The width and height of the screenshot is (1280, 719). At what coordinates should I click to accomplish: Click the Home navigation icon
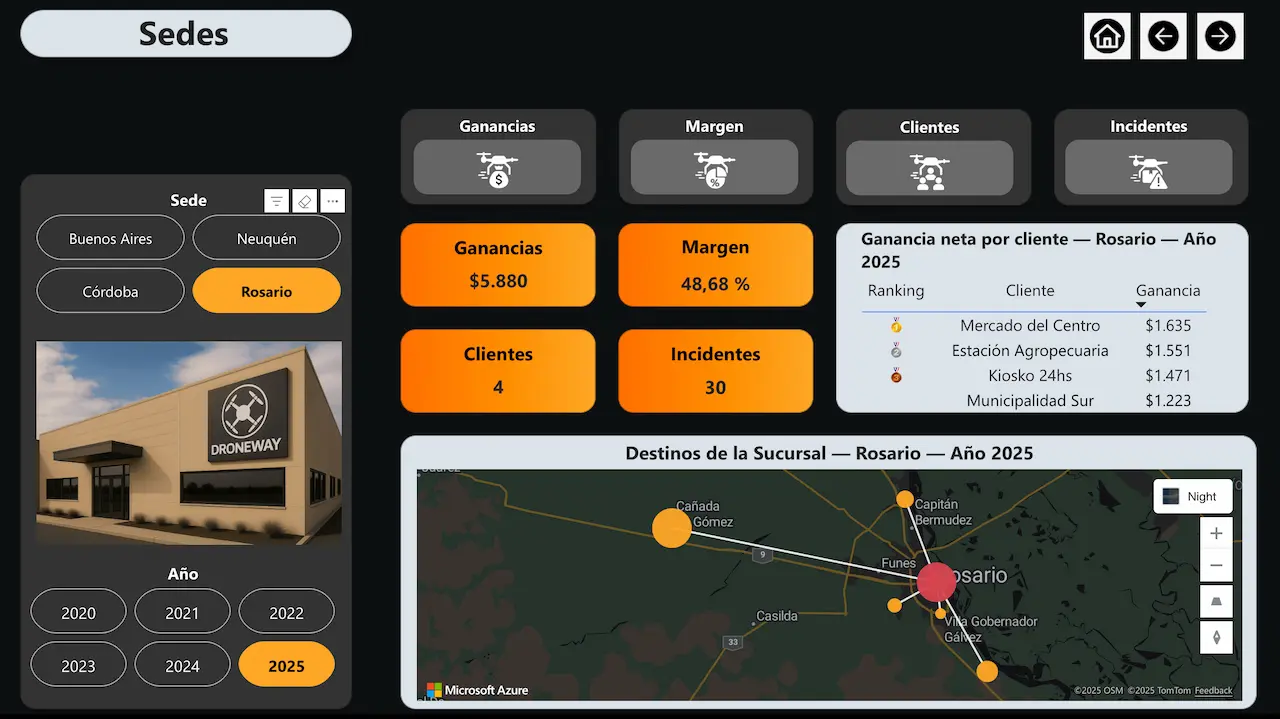click(x=1107, y=35)
